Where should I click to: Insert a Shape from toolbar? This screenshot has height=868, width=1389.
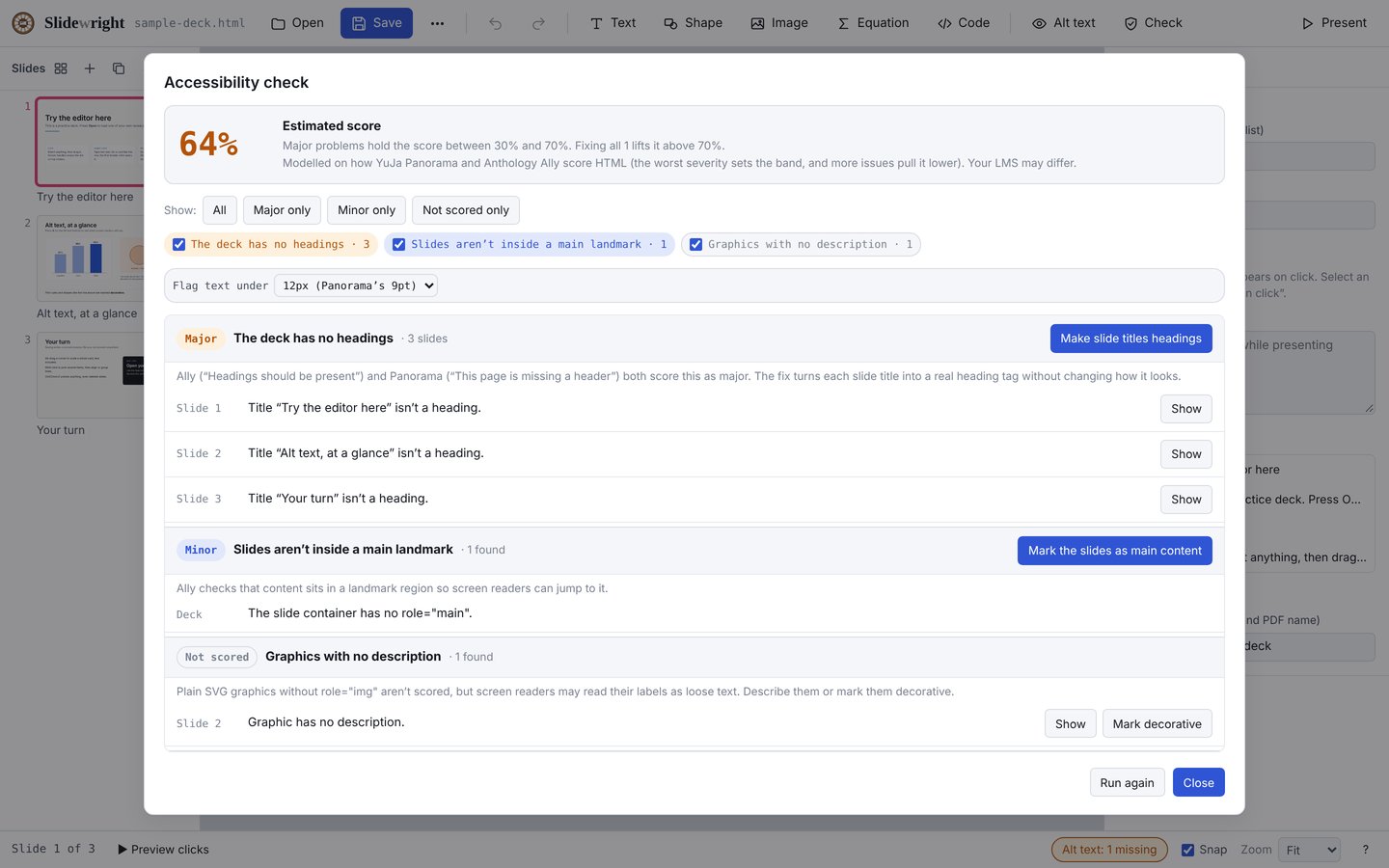pos(693,23)
